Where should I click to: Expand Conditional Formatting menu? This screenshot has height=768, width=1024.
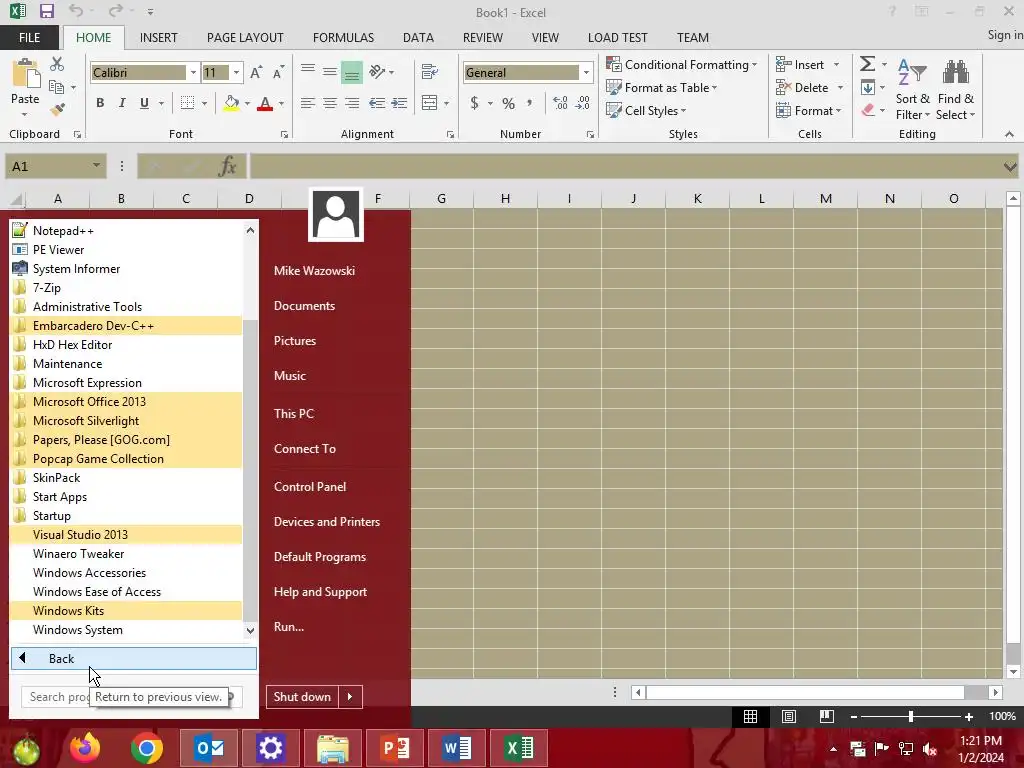coord(682,65)
